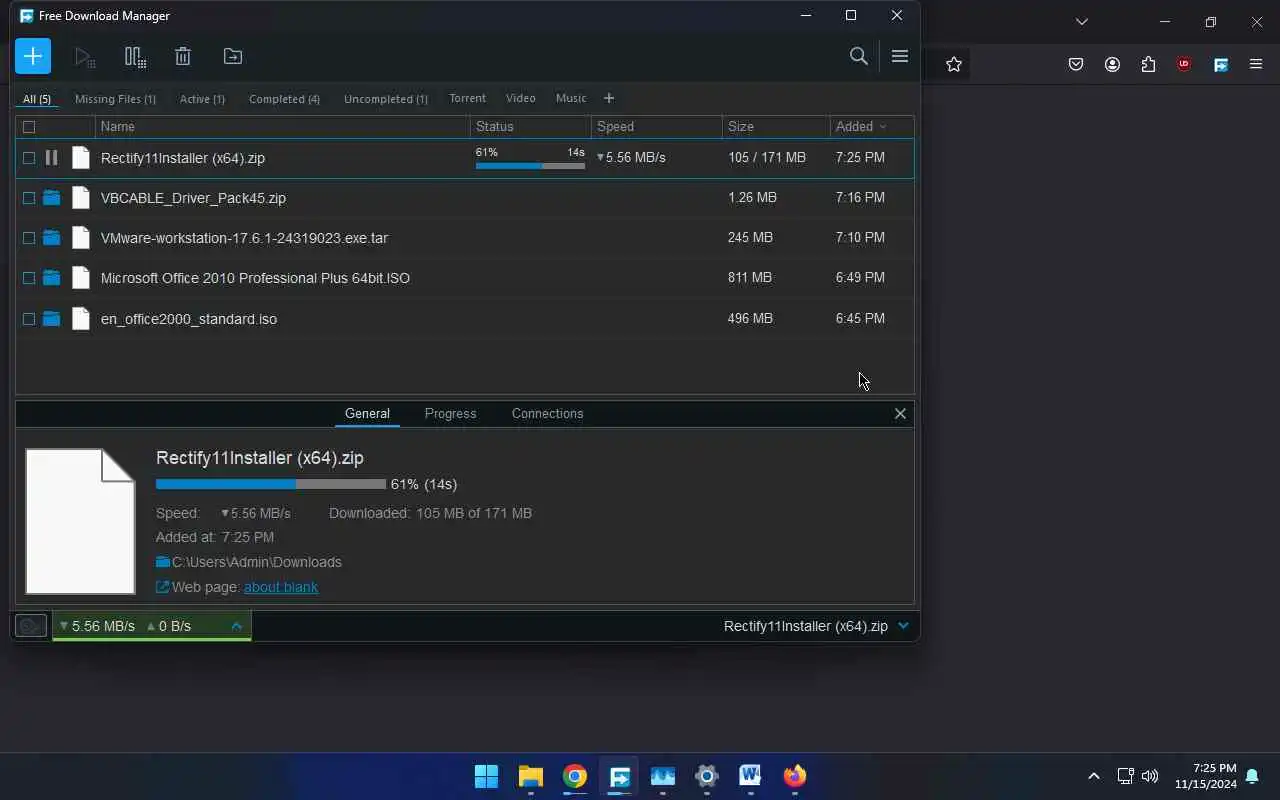Open Firefox Pocket save icon

1076,64
